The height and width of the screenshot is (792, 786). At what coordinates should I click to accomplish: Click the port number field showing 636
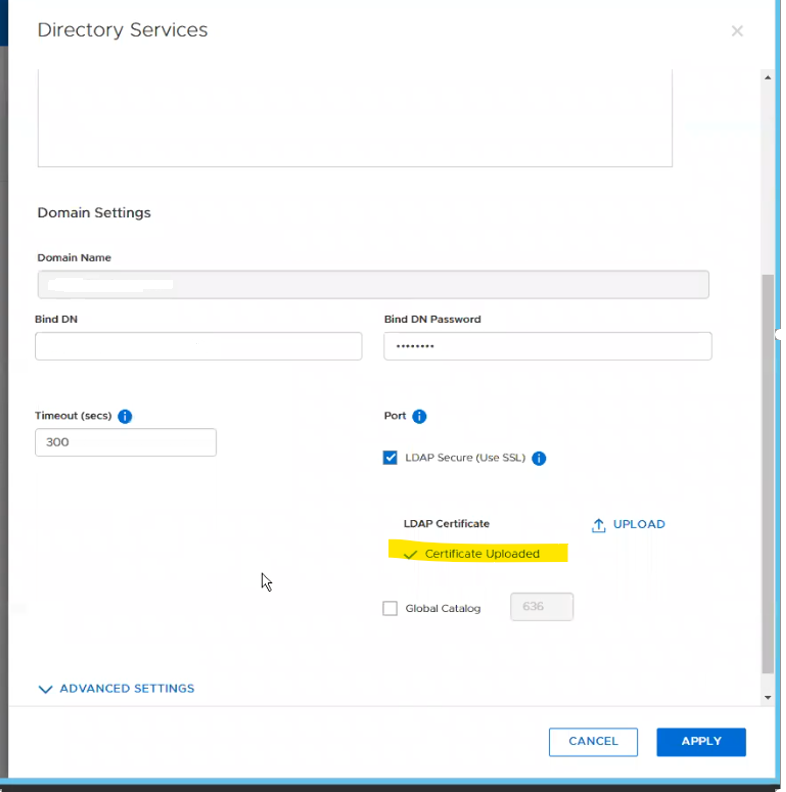pos(541,607)
